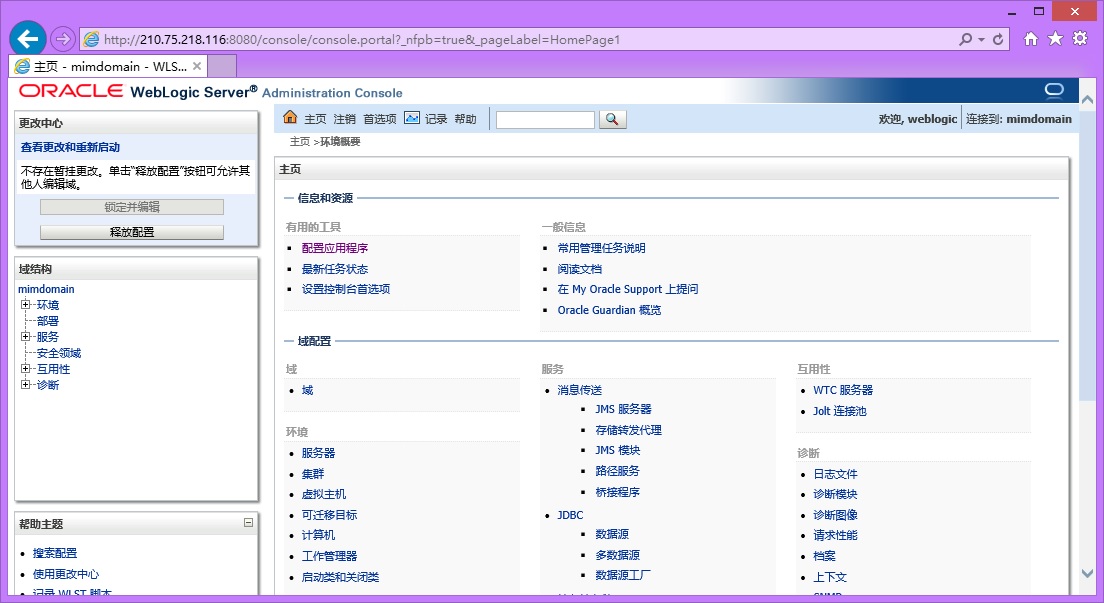This screenshot has height=603, width=1104.
Task: Open 域 link under domain configuration
Action: point(308,390)
